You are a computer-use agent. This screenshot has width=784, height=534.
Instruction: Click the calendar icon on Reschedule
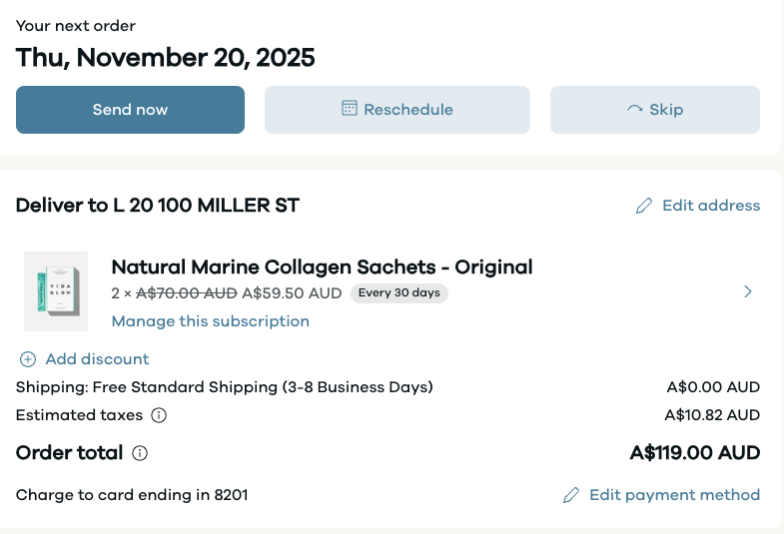coord(349,109)
